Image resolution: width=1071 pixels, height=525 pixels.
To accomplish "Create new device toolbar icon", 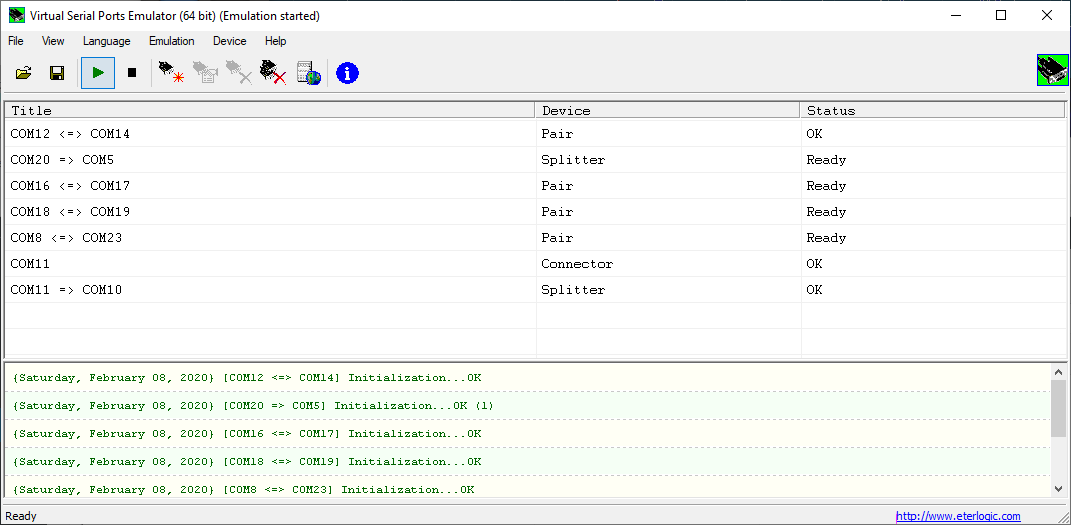I will point(171,72).
